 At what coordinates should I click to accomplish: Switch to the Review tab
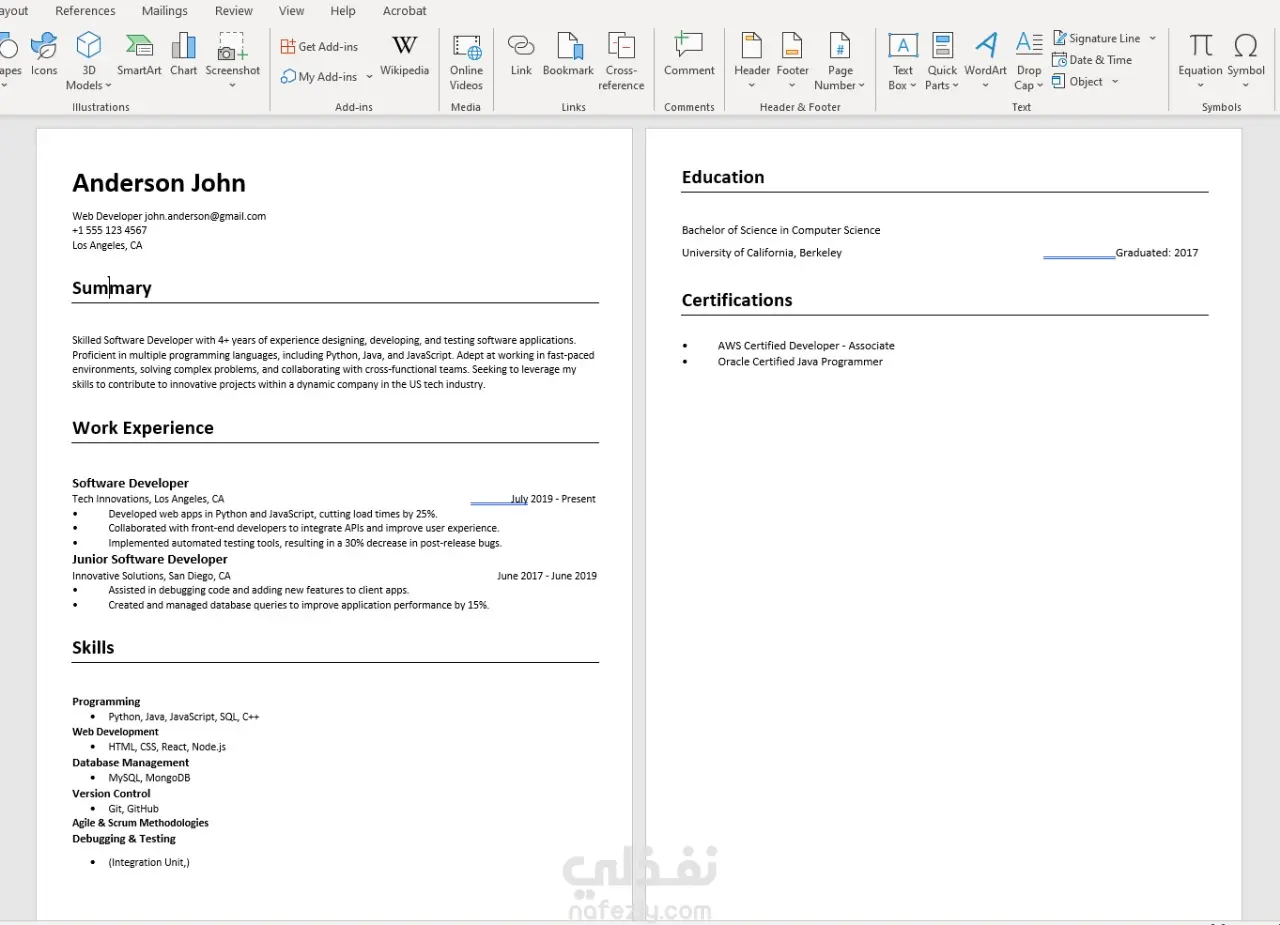(x=234, y=11)
